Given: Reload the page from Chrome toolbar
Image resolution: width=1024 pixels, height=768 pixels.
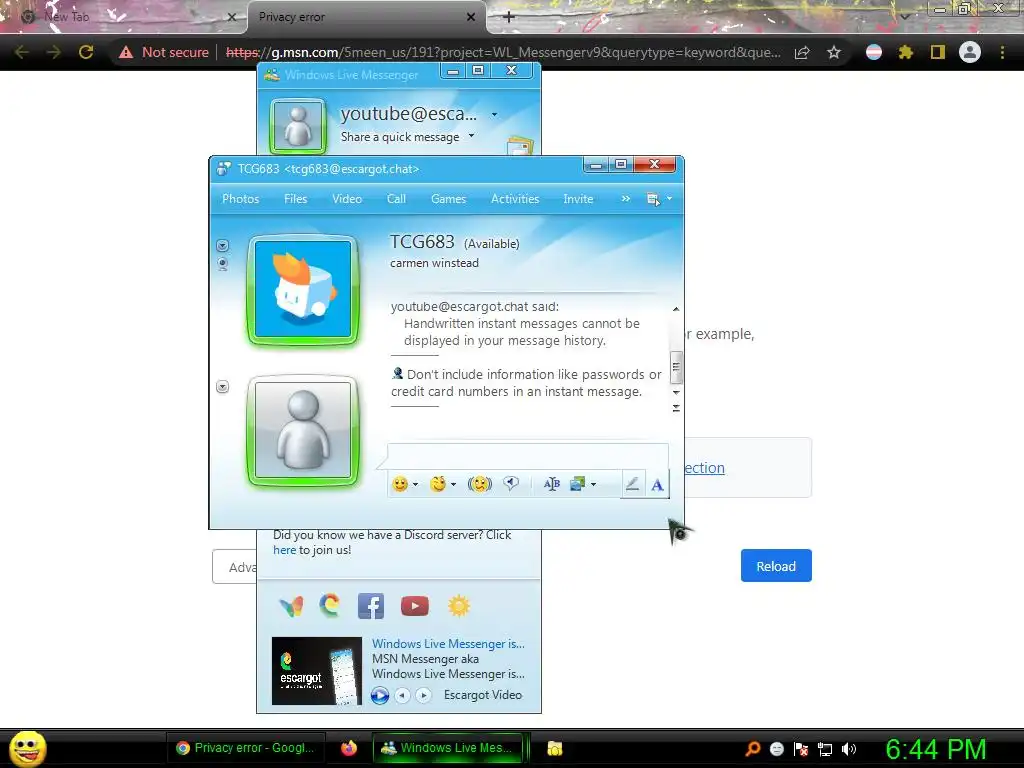Looking at the screenshot, I should [86, 52].
